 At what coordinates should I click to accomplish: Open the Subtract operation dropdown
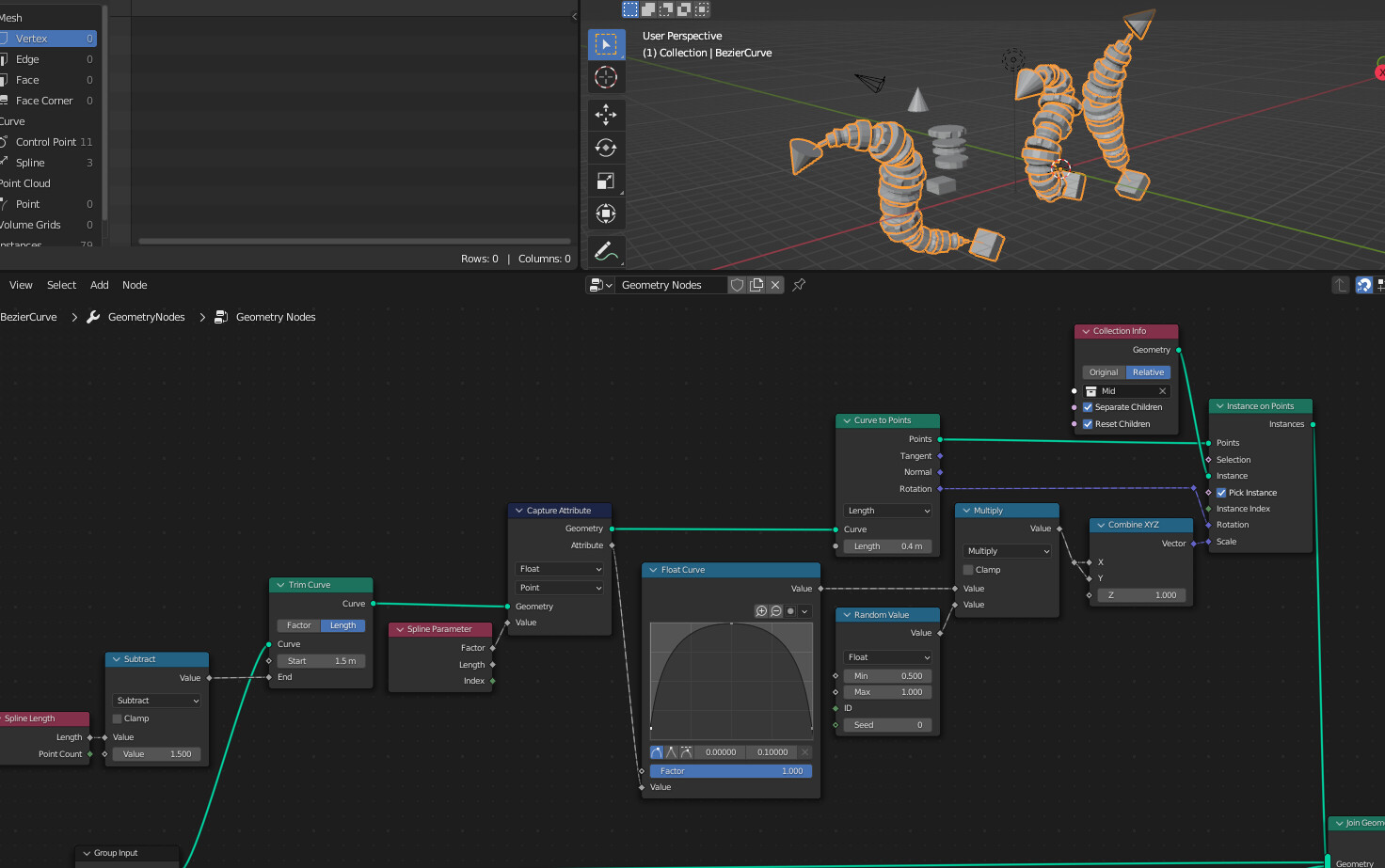point(157,701)
